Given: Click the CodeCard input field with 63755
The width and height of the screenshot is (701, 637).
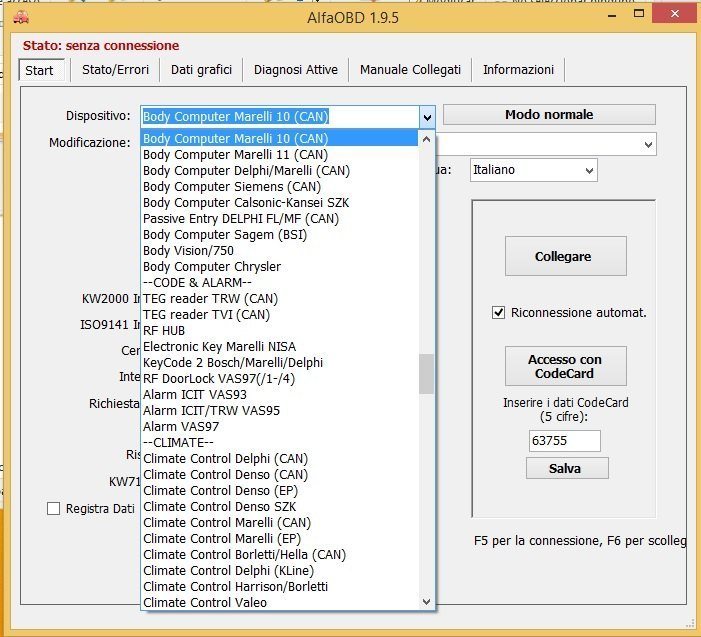Looking at the screenshot, I should point(564,441).
